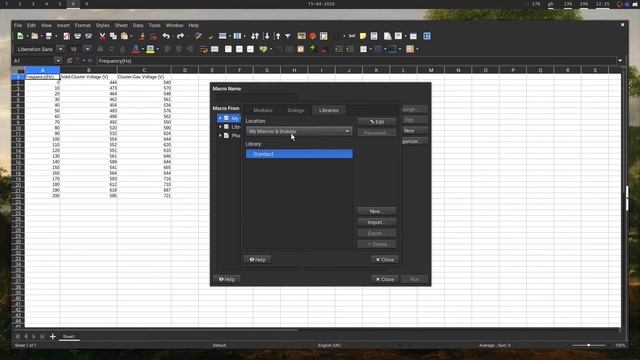Click the green plus Add Decimal Place icon
The image size is (640, 360).
tap(313, 49)
